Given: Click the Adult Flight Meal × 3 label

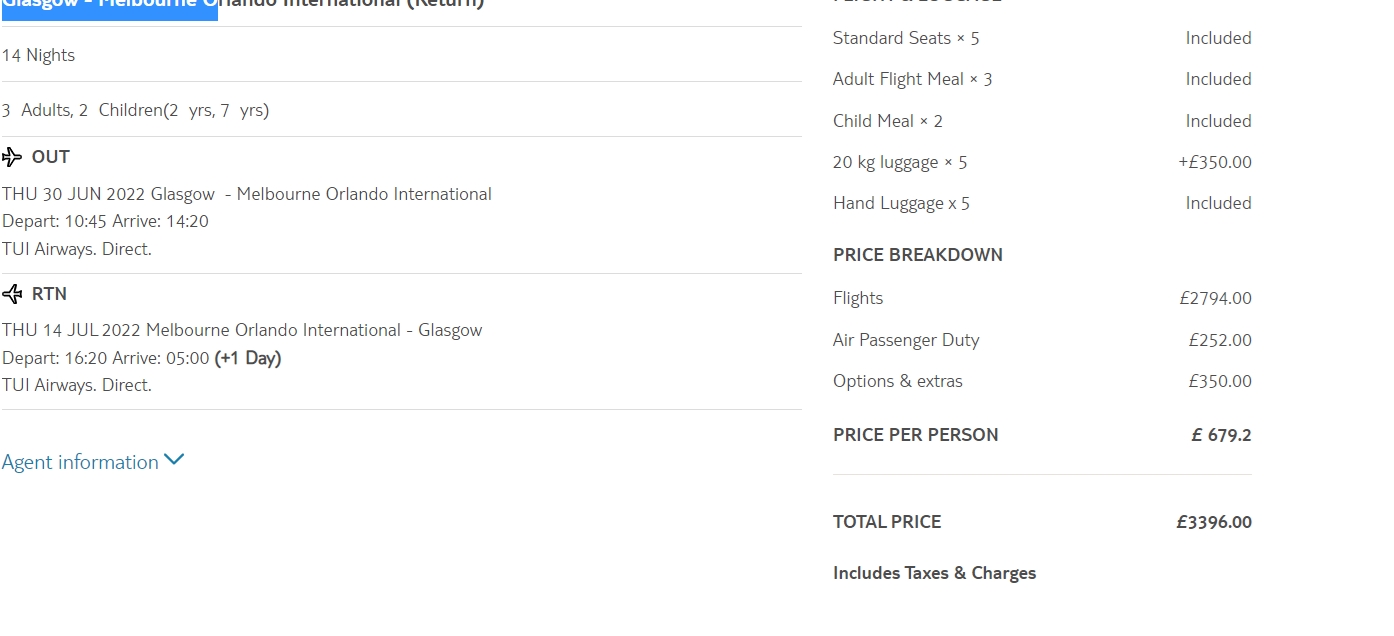Looking at the screenshot, I should coord(912,79).
